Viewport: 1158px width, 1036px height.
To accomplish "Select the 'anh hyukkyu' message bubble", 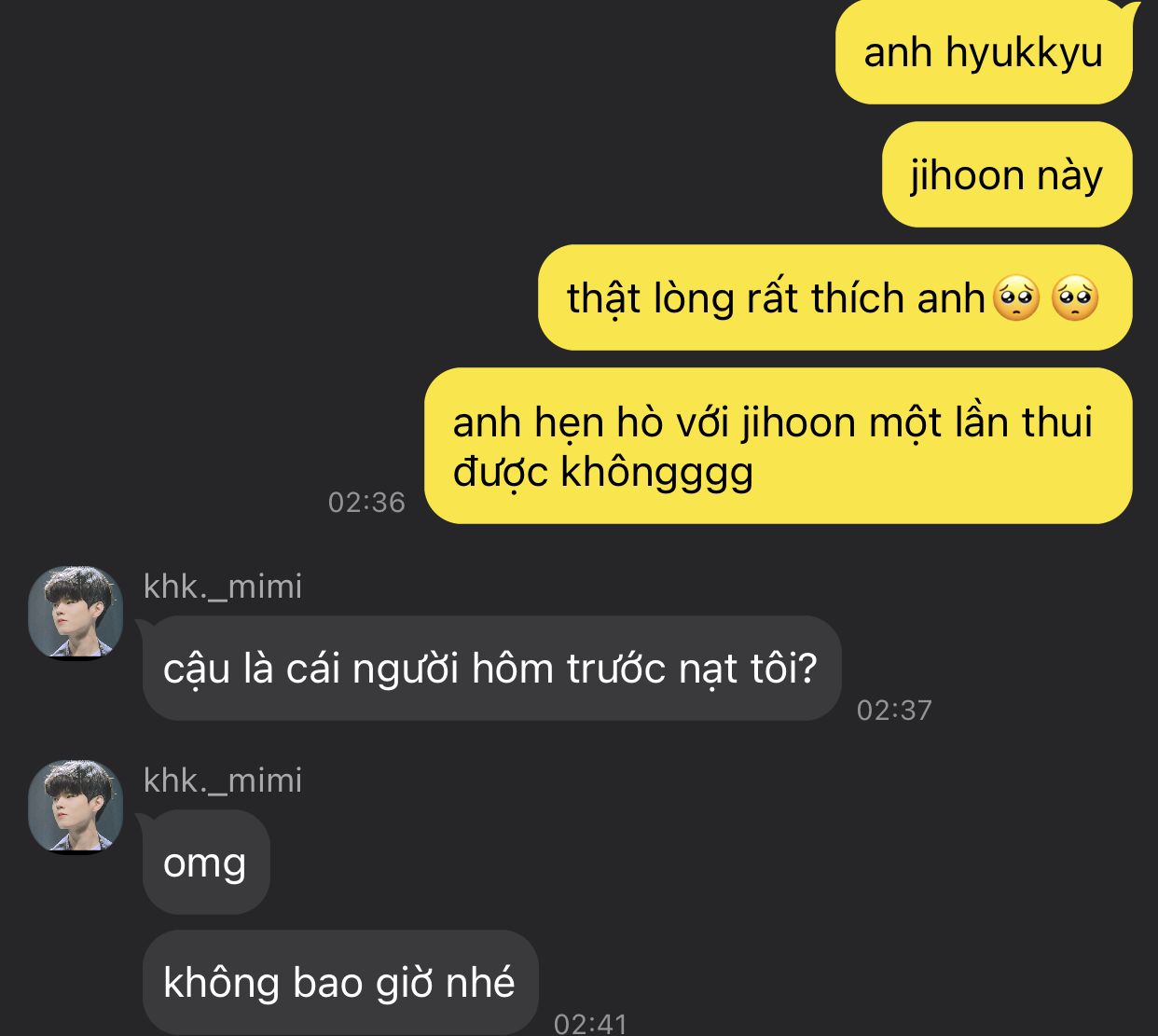I will tap(984, 52).
